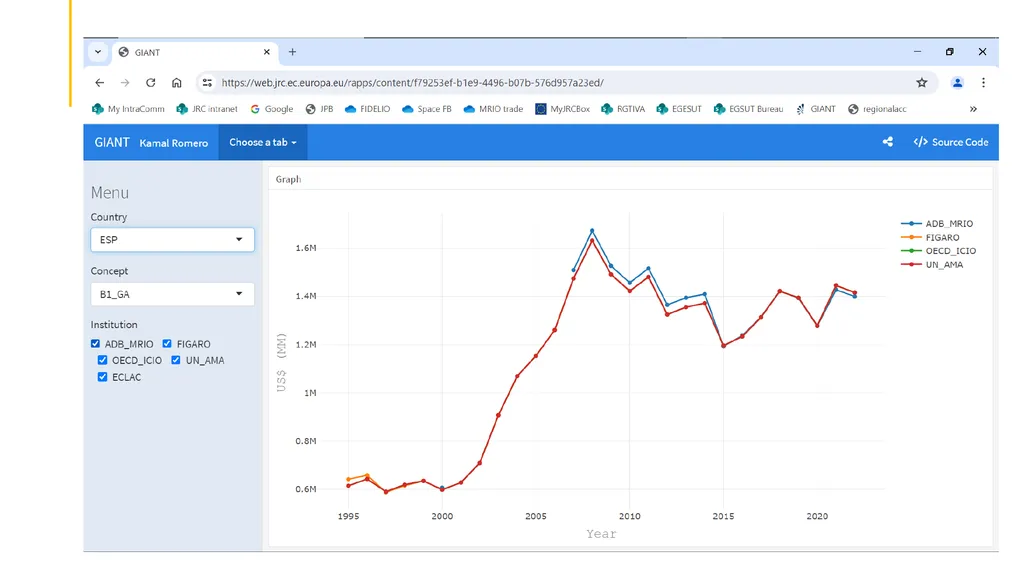Open FIDELIO bookmark
Viewport: 1024px width, 575px height.
(367, 109)
